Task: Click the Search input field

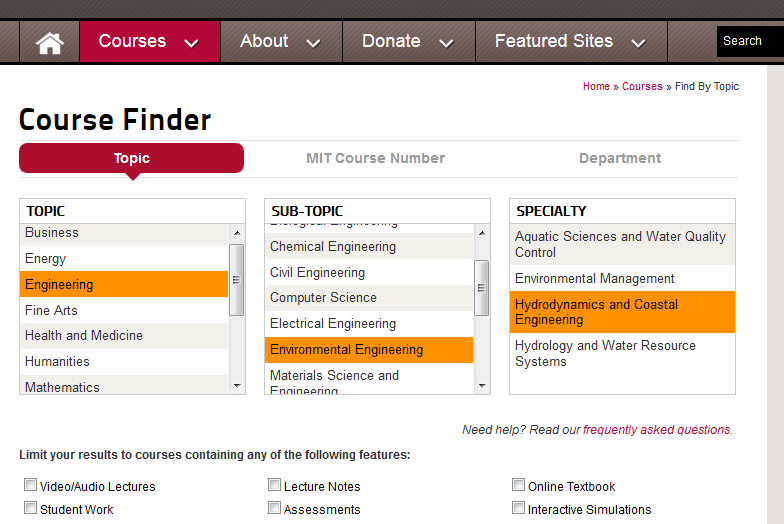Action: (x=749, y=41)
